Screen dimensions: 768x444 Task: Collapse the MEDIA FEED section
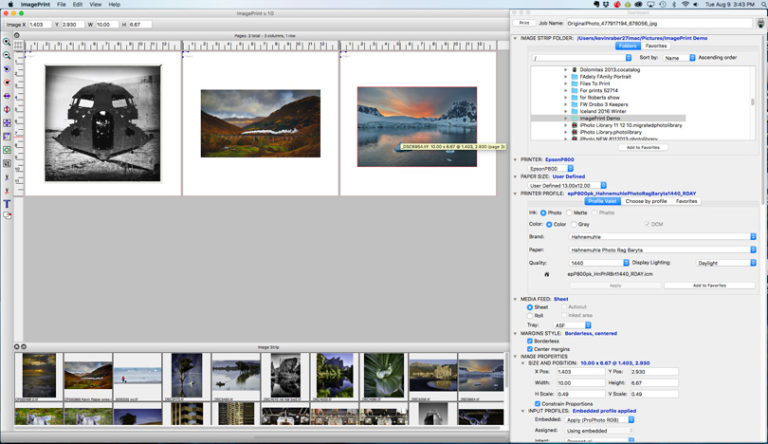pos(515,299)
